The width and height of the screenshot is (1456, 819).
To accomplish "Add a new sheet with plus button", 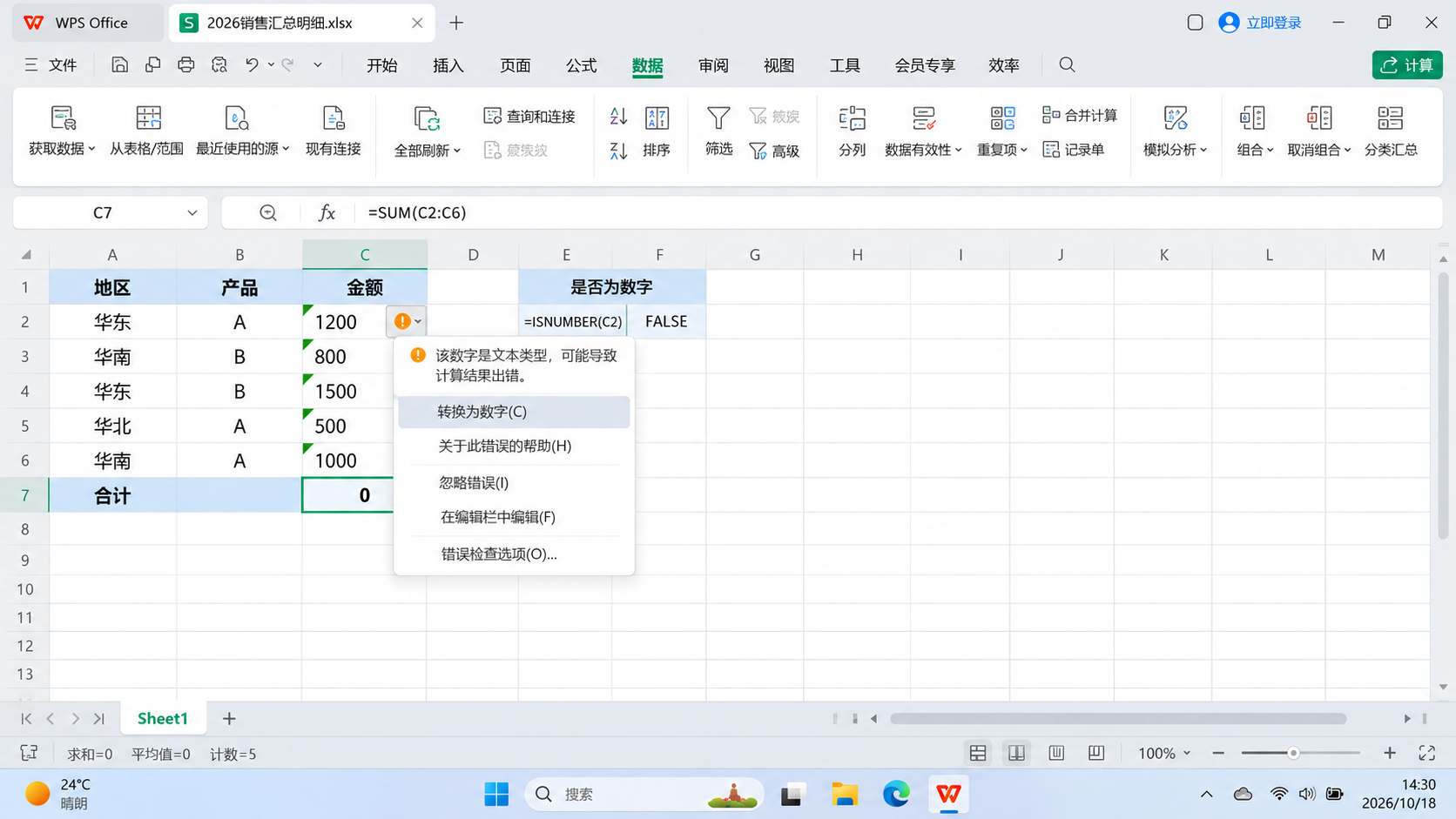I will [229, 718].
